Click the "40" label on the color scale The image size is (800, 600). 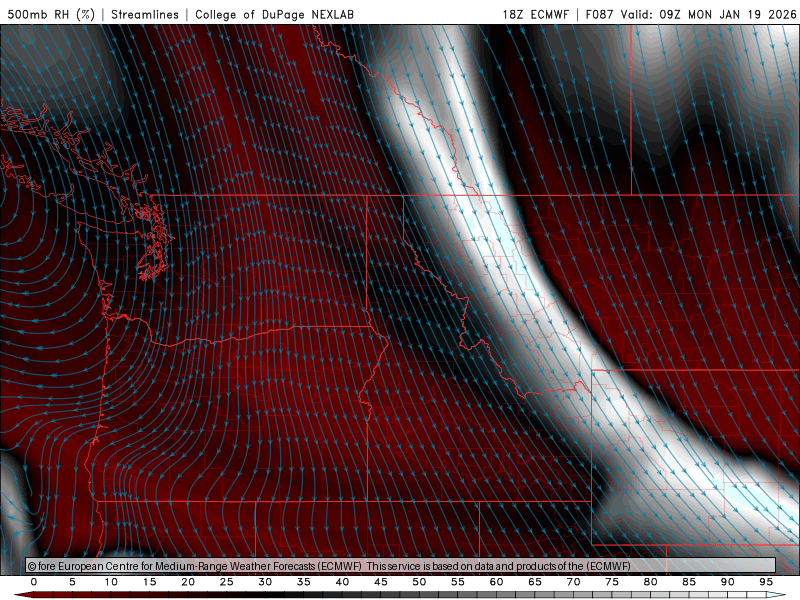pos(342,582)
